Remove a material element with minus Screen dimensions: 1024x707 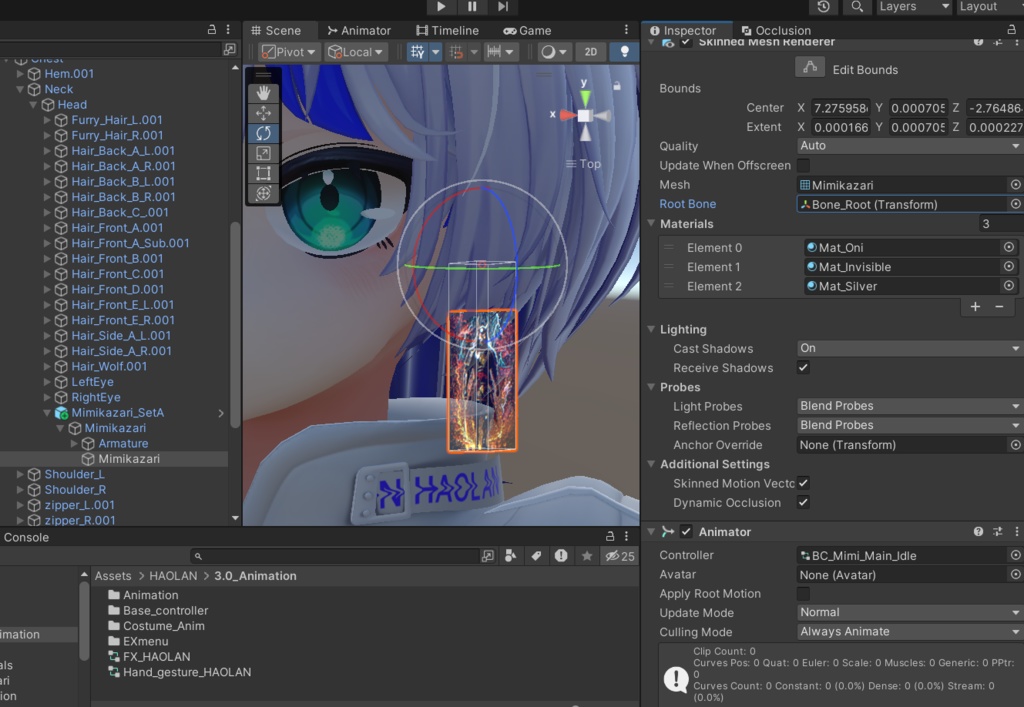[999, 307]
